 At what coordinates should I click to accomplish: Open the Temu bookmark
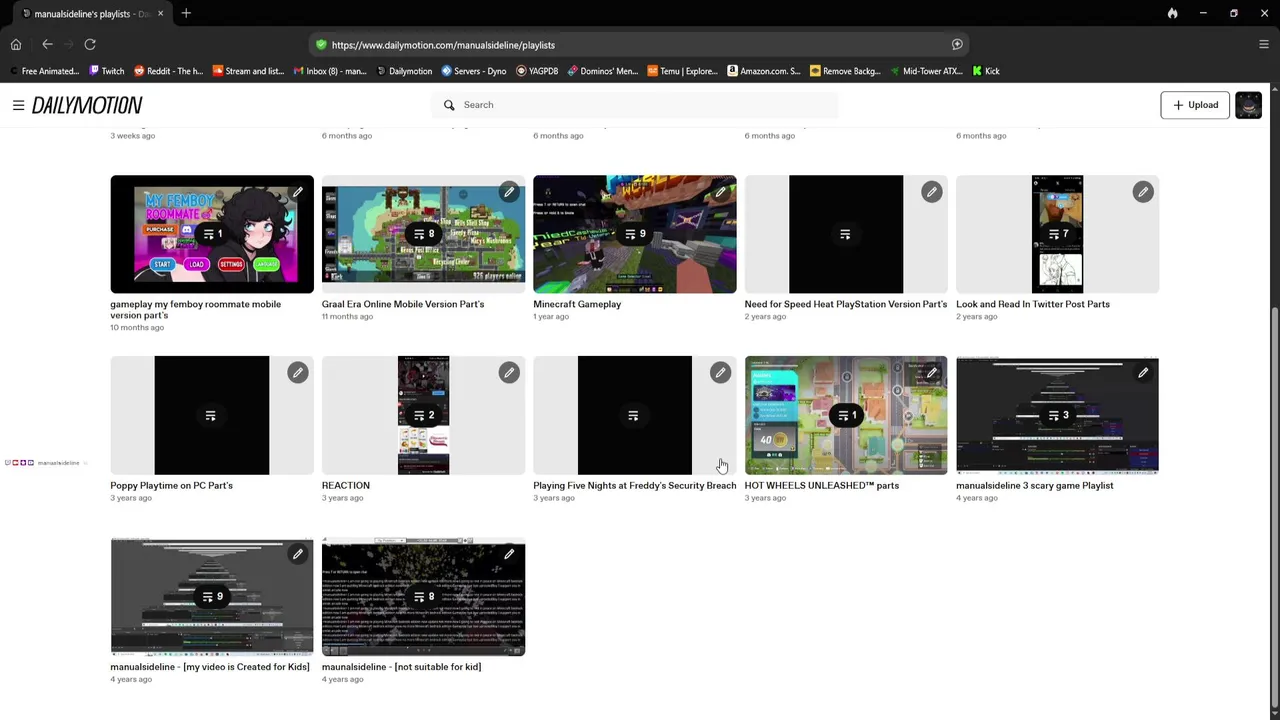pyautogui.click(x=682, y=71)
